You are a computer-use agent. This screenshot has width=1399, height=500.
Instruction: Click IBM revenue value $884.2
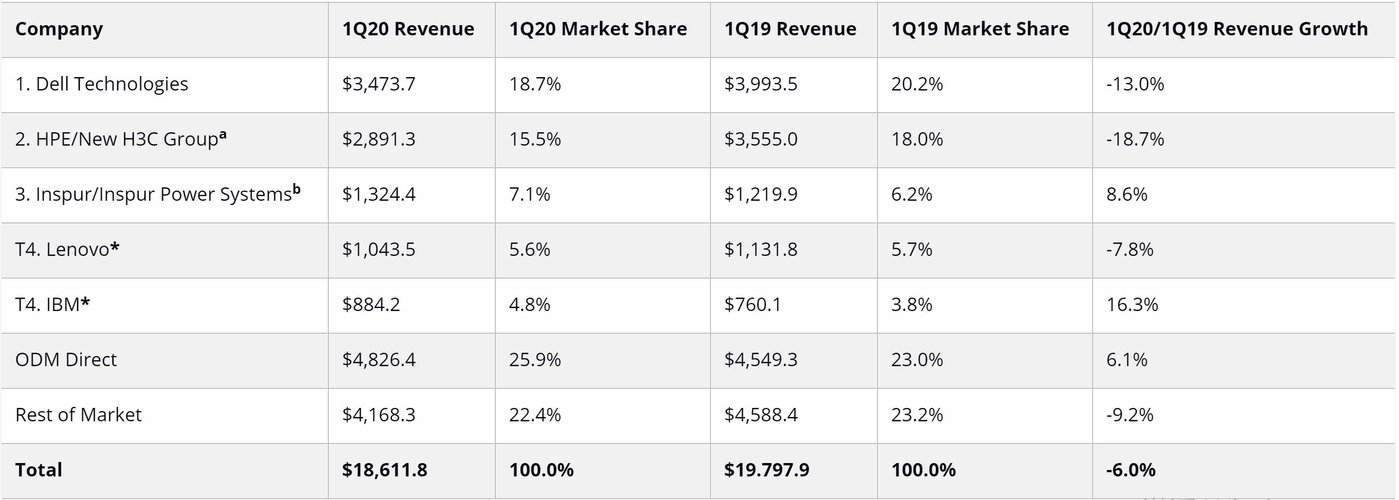[371, 304]
